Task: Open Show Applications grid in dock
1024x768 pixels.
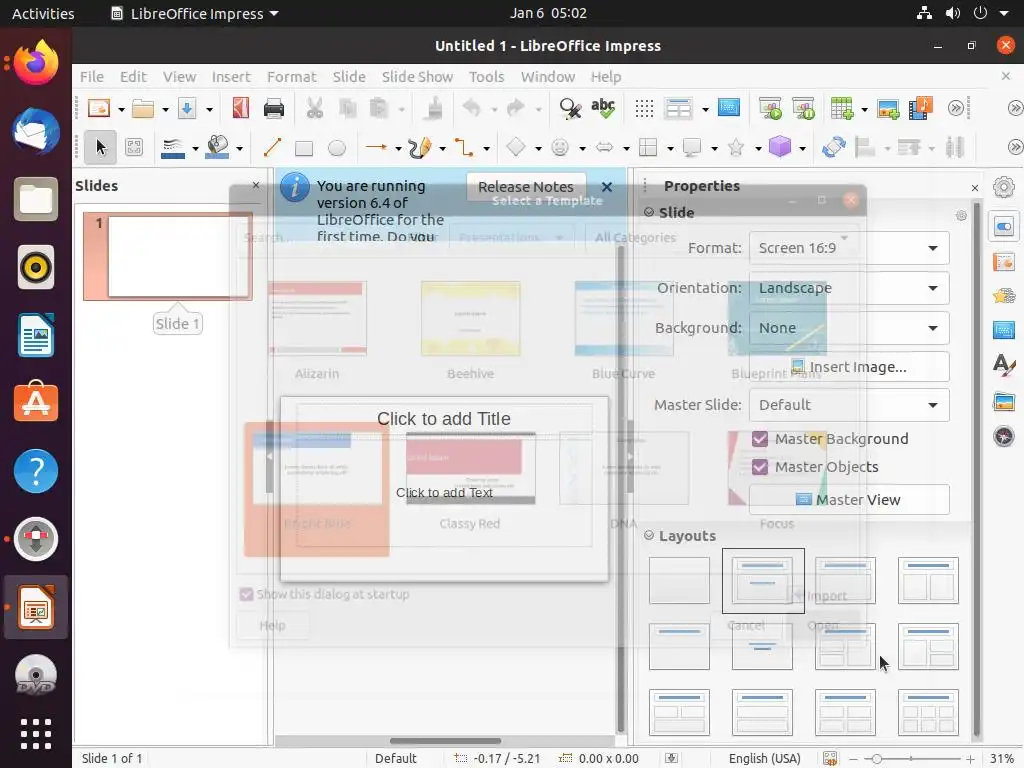Action: tap(36, 734)
